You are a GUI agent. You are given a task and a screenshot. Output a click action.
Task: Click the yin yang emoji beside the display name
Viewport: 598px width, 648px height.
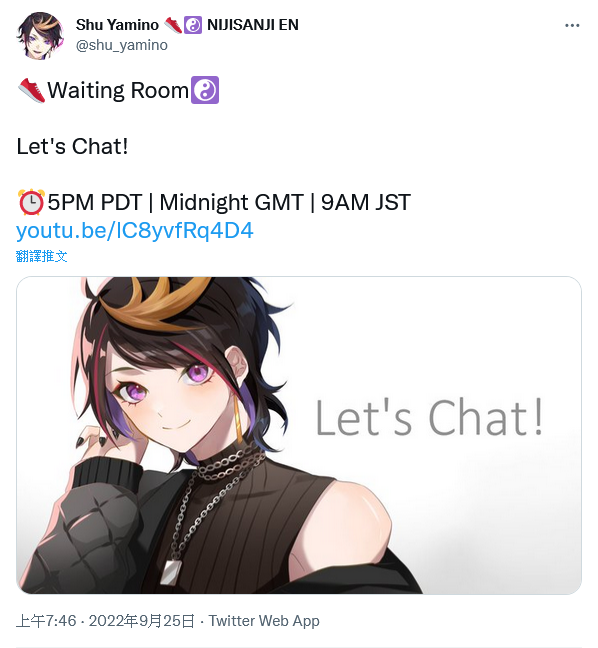point(193,25)
